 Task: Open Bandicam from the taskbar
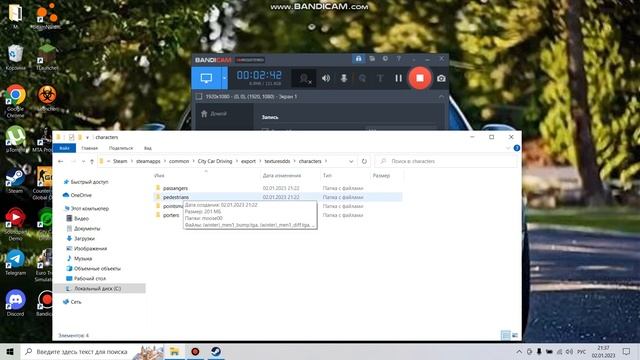click(196, 351)
